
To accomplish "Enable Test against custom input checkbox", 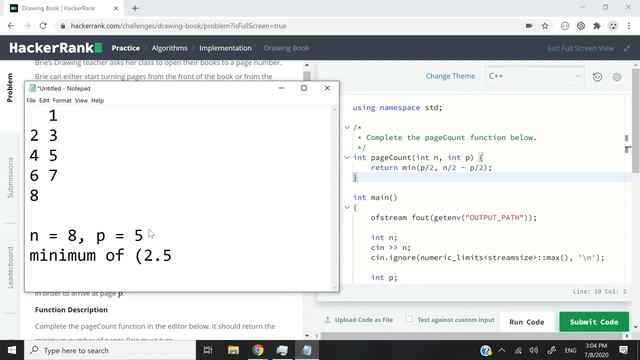I will tap(409, 319).
